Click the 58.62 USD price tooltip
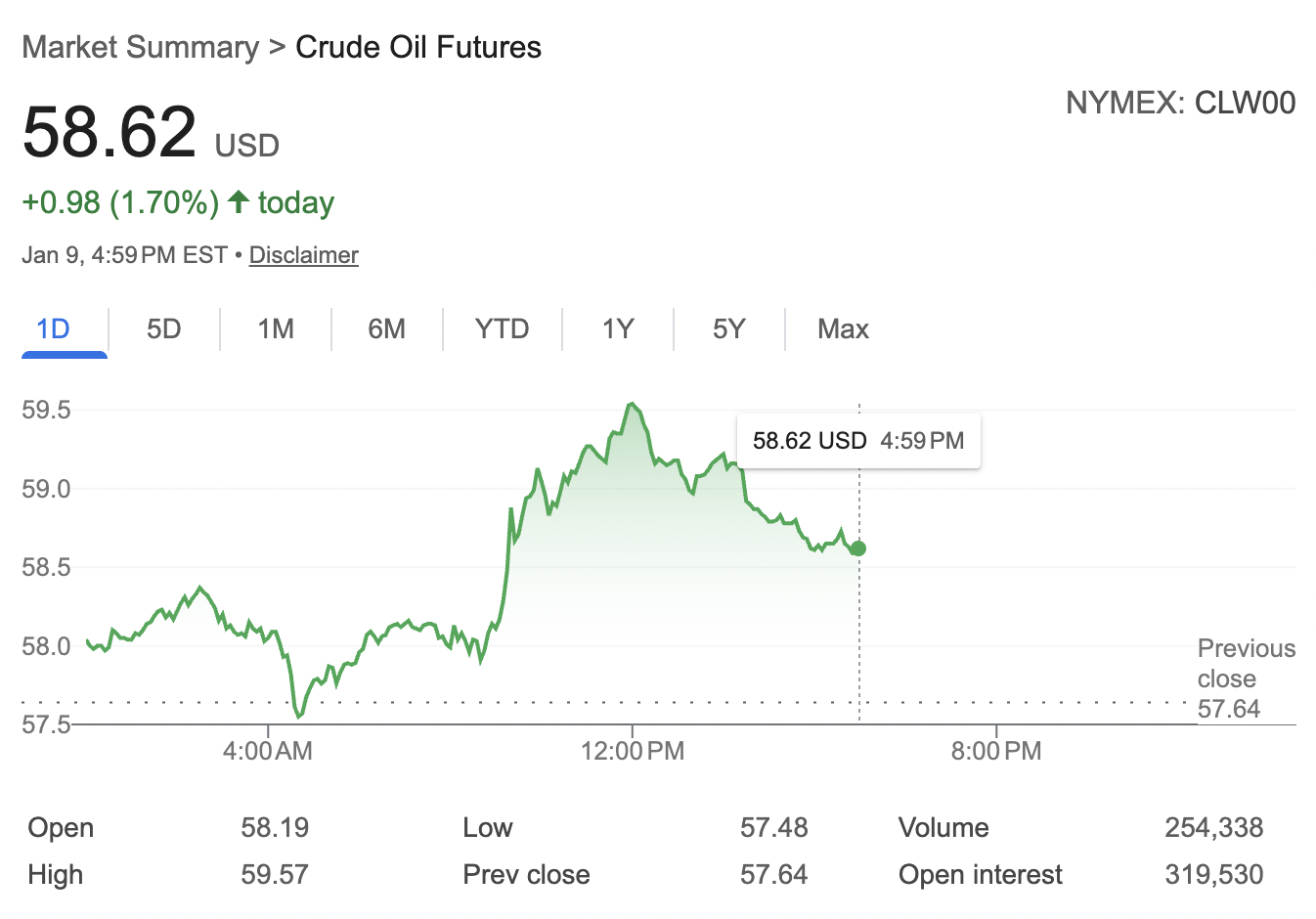1316x919 pixels. click(x=857, y=440)
